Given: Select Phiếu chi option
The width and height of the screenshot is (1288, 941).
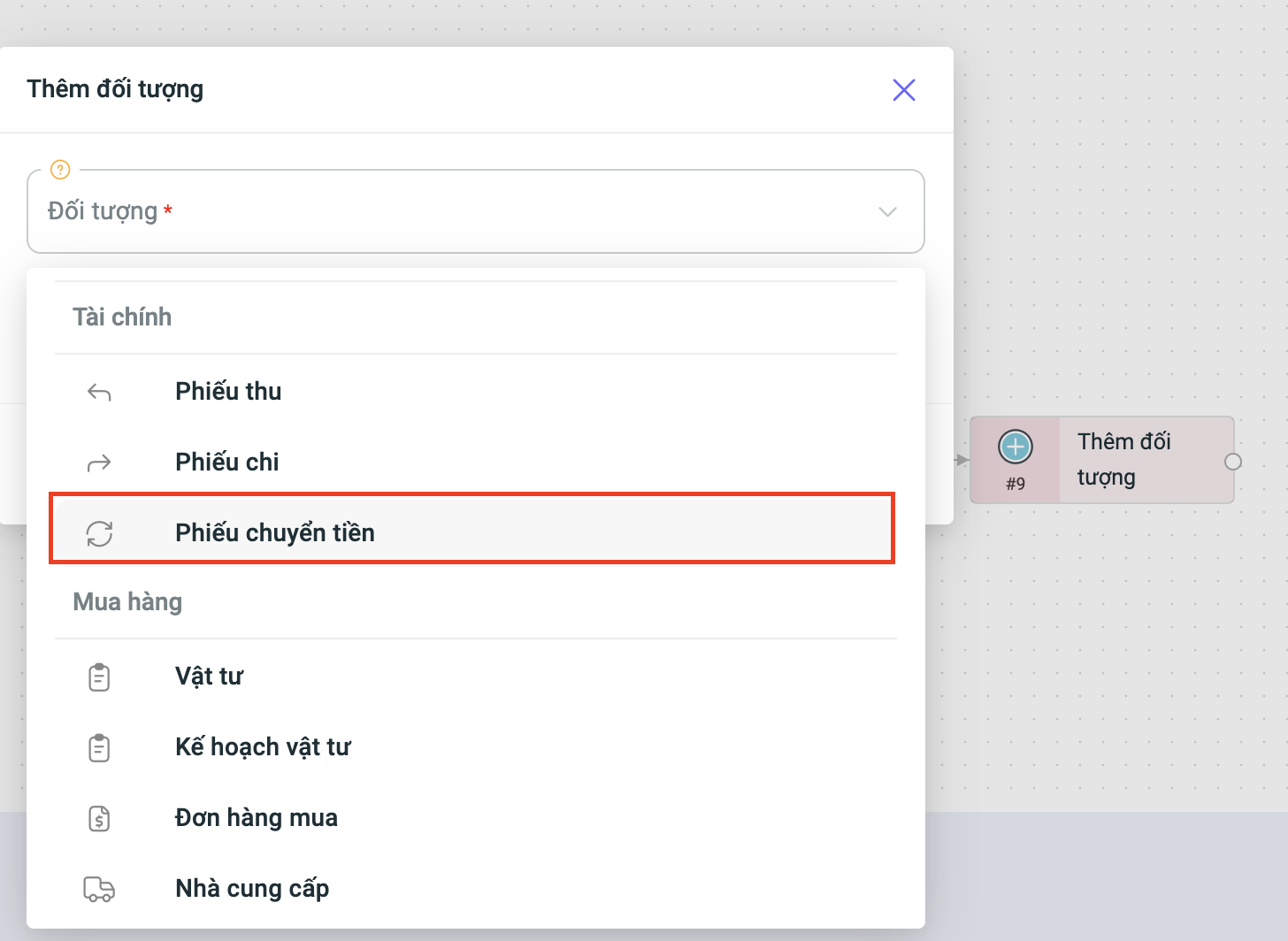Looking at the screenshot, I should pyautogui.click(x=227, y=463).
